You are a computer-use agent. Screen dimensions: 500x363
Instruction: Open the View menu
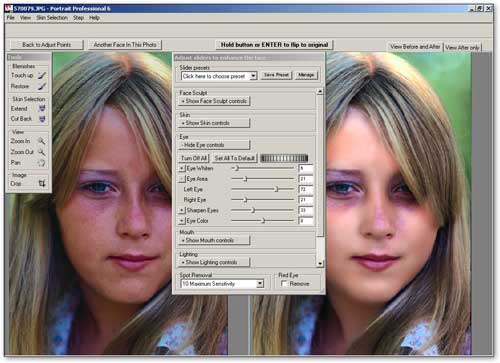tap(25, 18)
